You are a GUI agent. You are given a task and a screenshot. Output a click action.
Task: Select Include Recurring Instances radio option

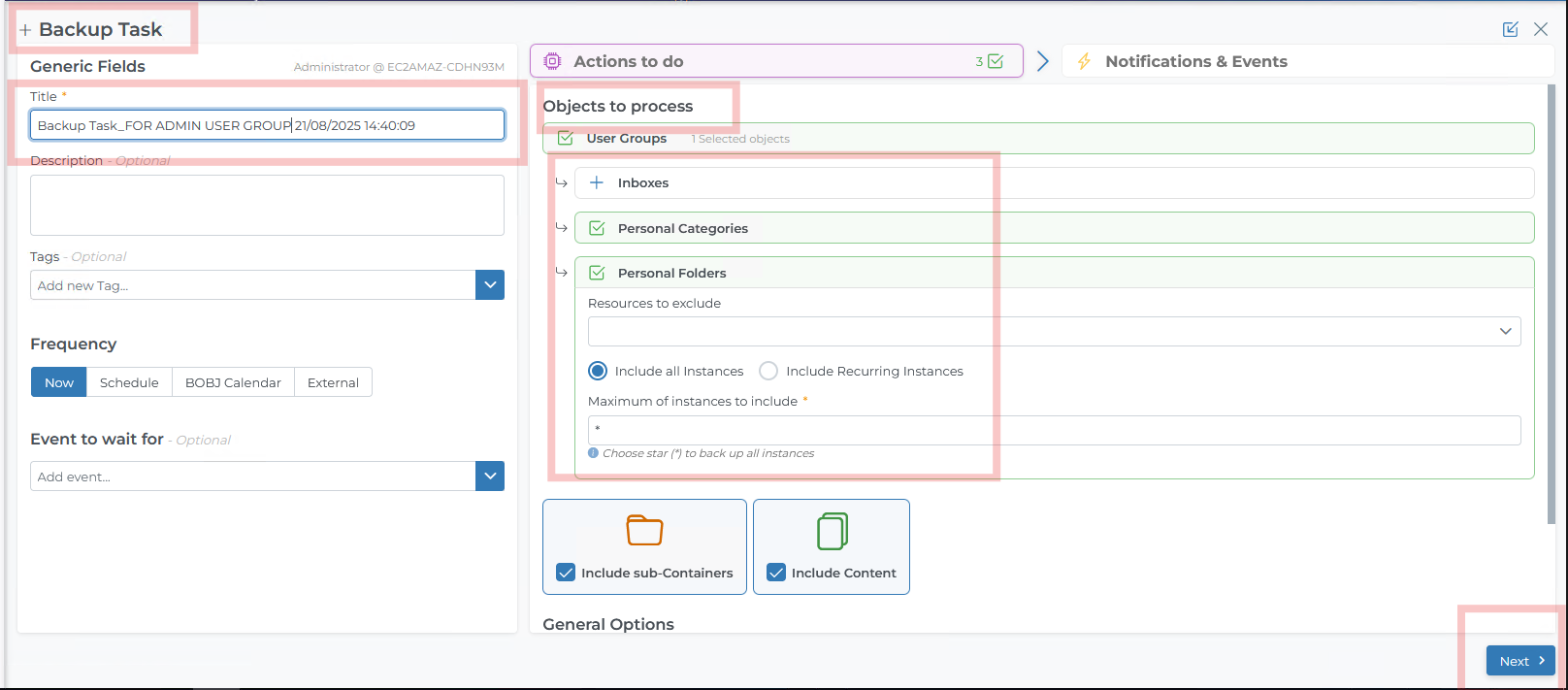point(768,371)
